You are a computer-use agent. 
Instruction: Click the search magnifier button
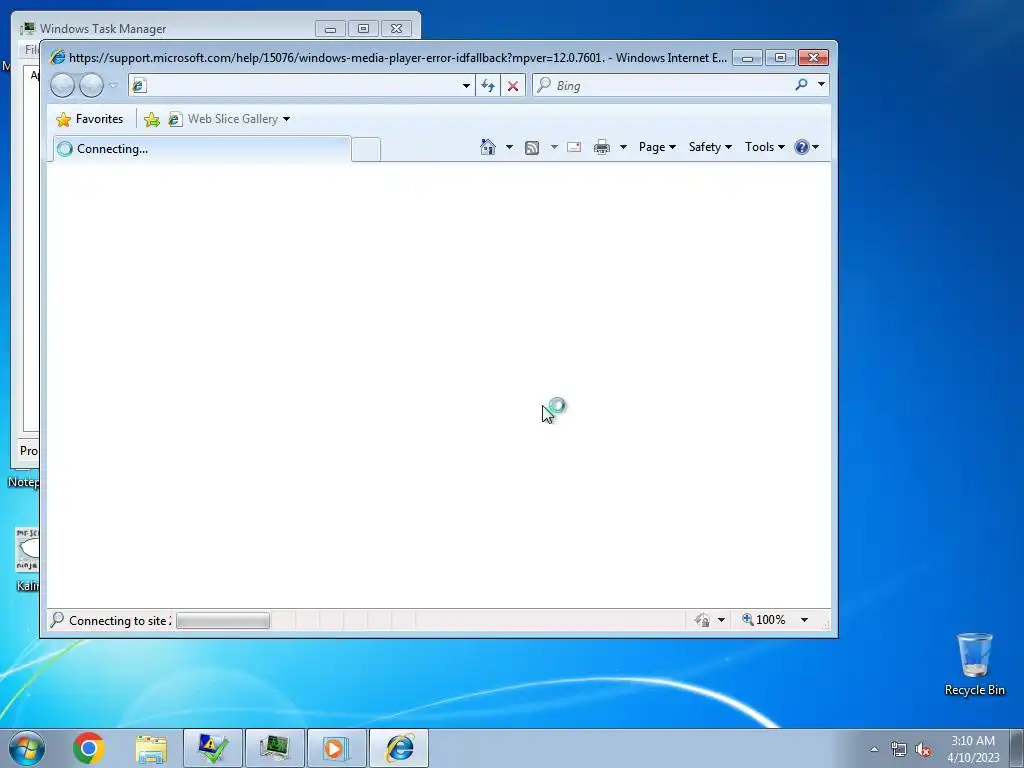point(801,85)
